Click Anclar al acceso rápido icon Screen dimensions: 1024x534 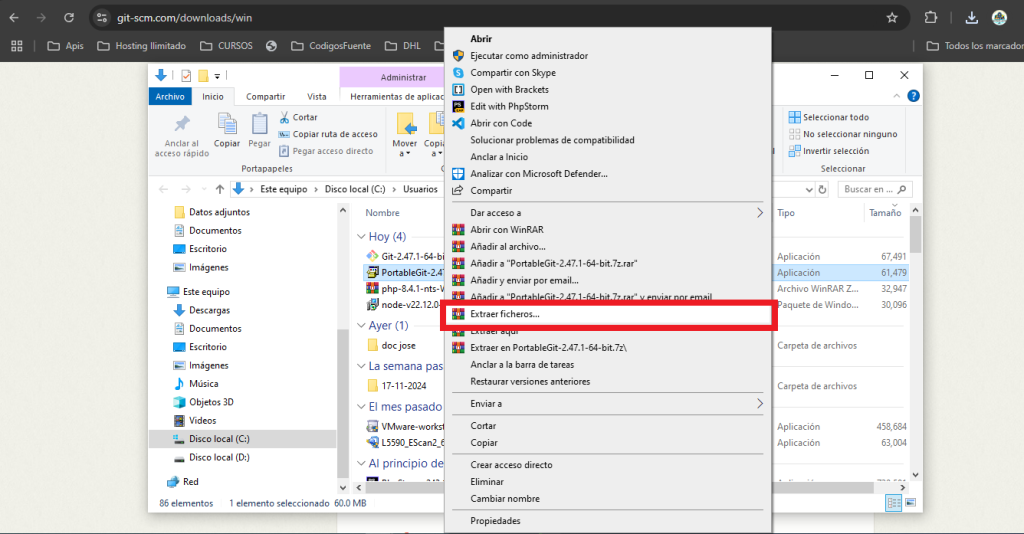(x=182, y=134)
